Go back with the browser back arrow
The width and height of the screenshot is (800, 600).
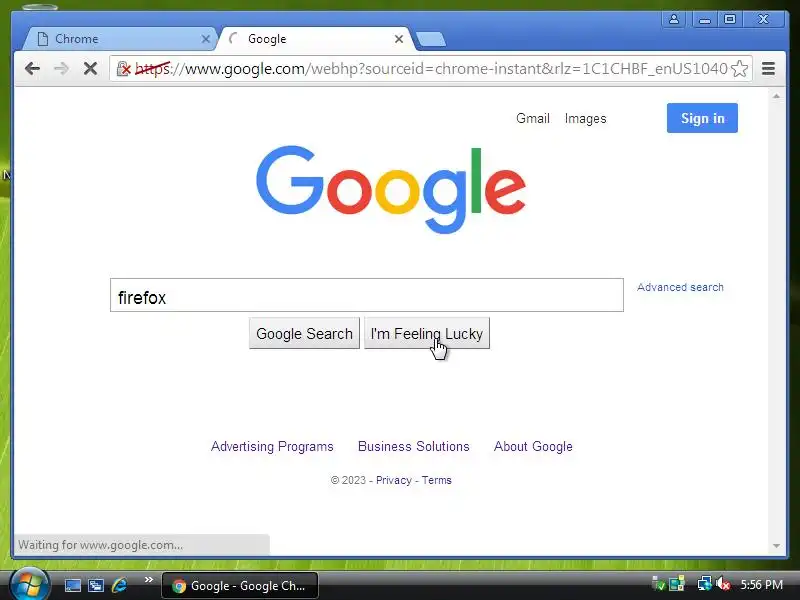click(32, 68)
